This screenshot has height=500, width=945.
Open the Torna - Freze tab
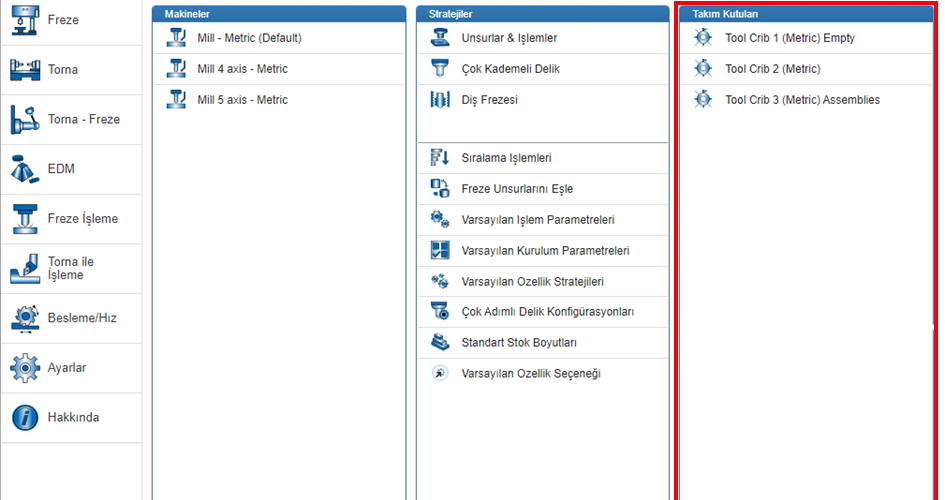pyautogui.click(x=83, y=119)
